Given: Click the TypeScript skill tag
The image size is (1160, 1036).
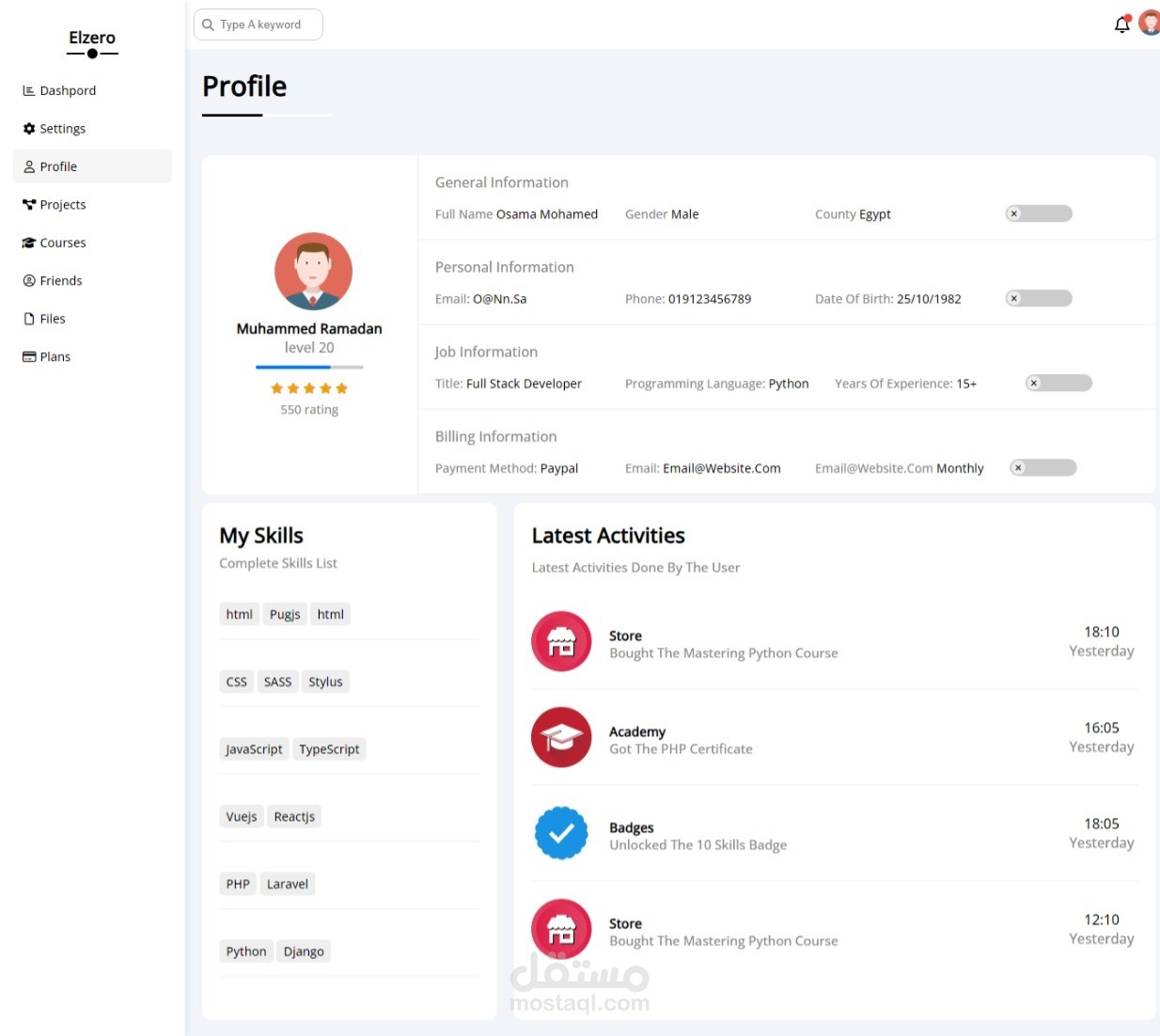Looking at the screenshot, I should (x=329, y=749).
